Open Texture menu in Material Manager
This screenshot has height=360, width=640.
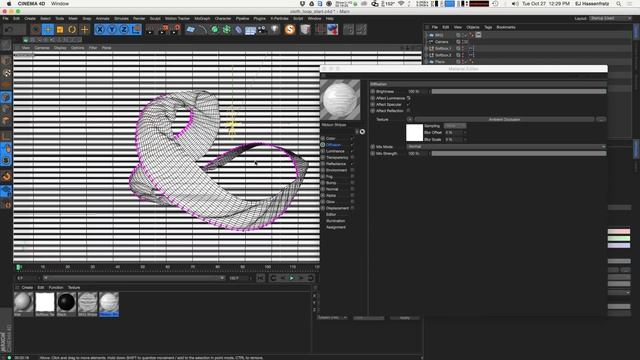(x=74, y=287)
